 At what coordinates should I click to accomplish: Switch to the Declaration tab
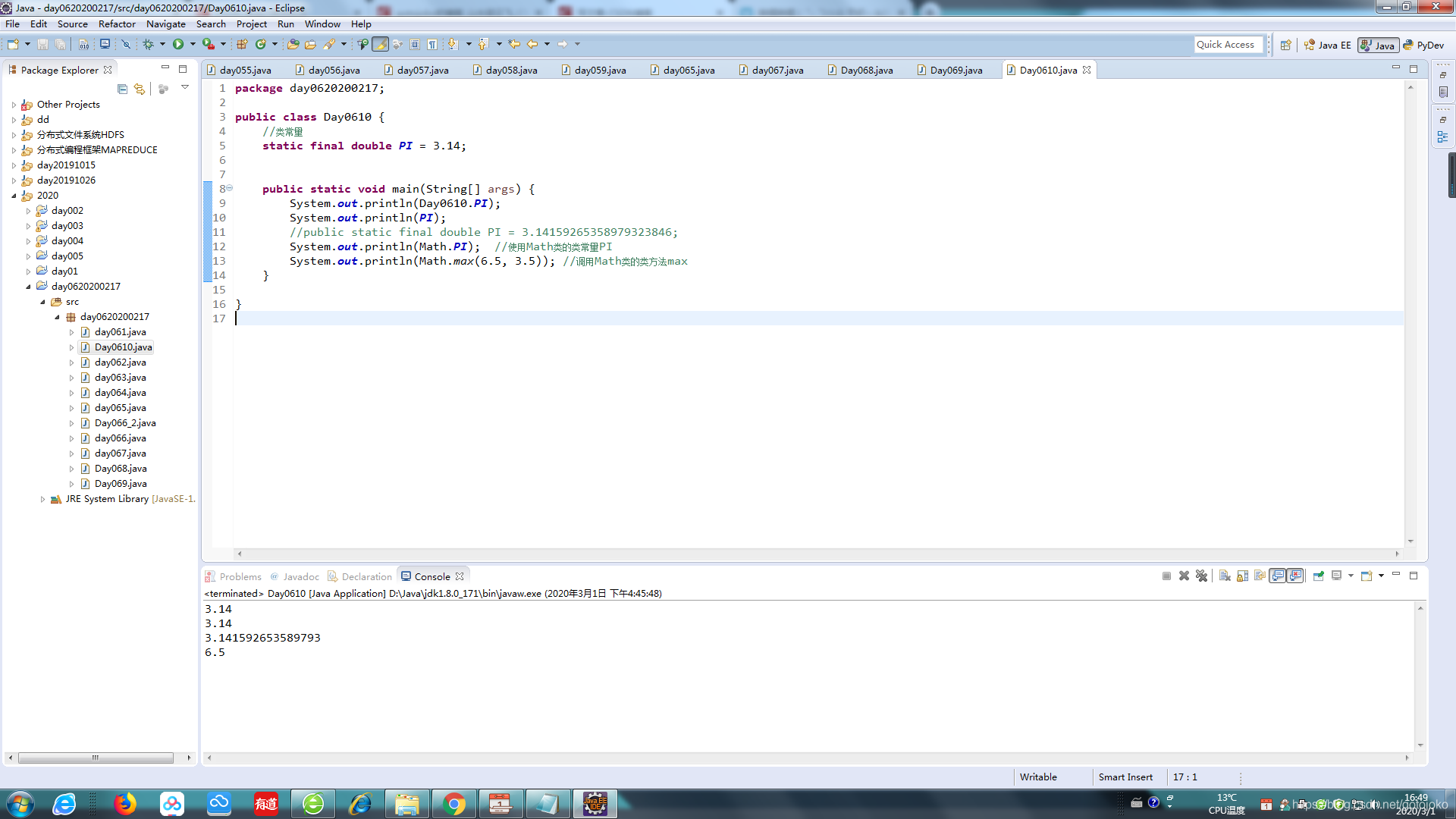pyautogui.click(x=360, y=576)
